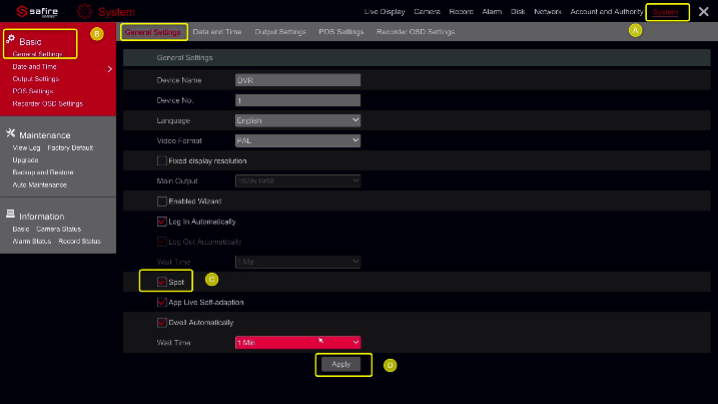Expand the arrow beside Date and Time
This screenshot has height=404, width=718.
pos(109,69)
